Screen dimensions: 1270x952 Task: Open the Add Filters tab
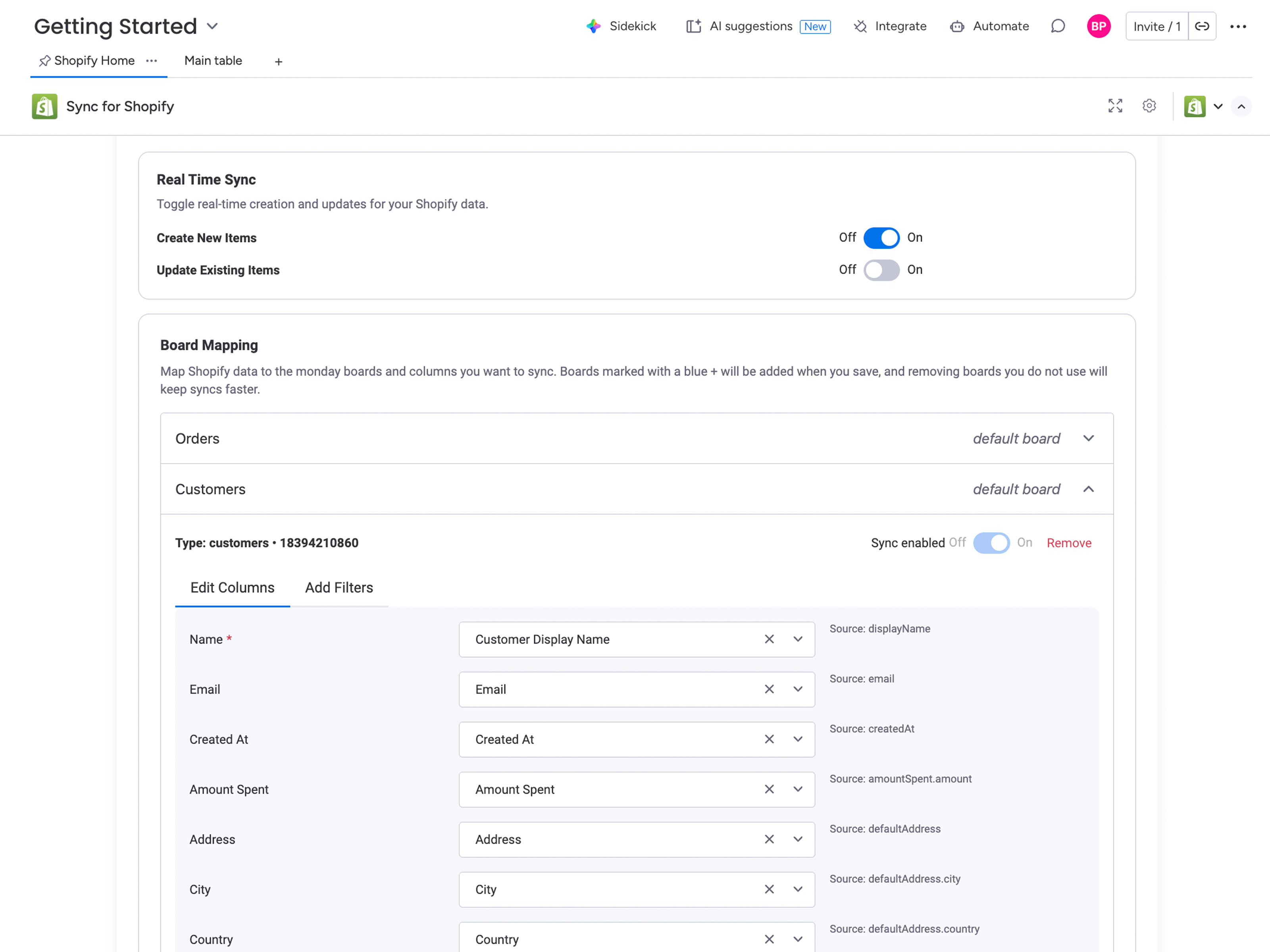point(339,587)
